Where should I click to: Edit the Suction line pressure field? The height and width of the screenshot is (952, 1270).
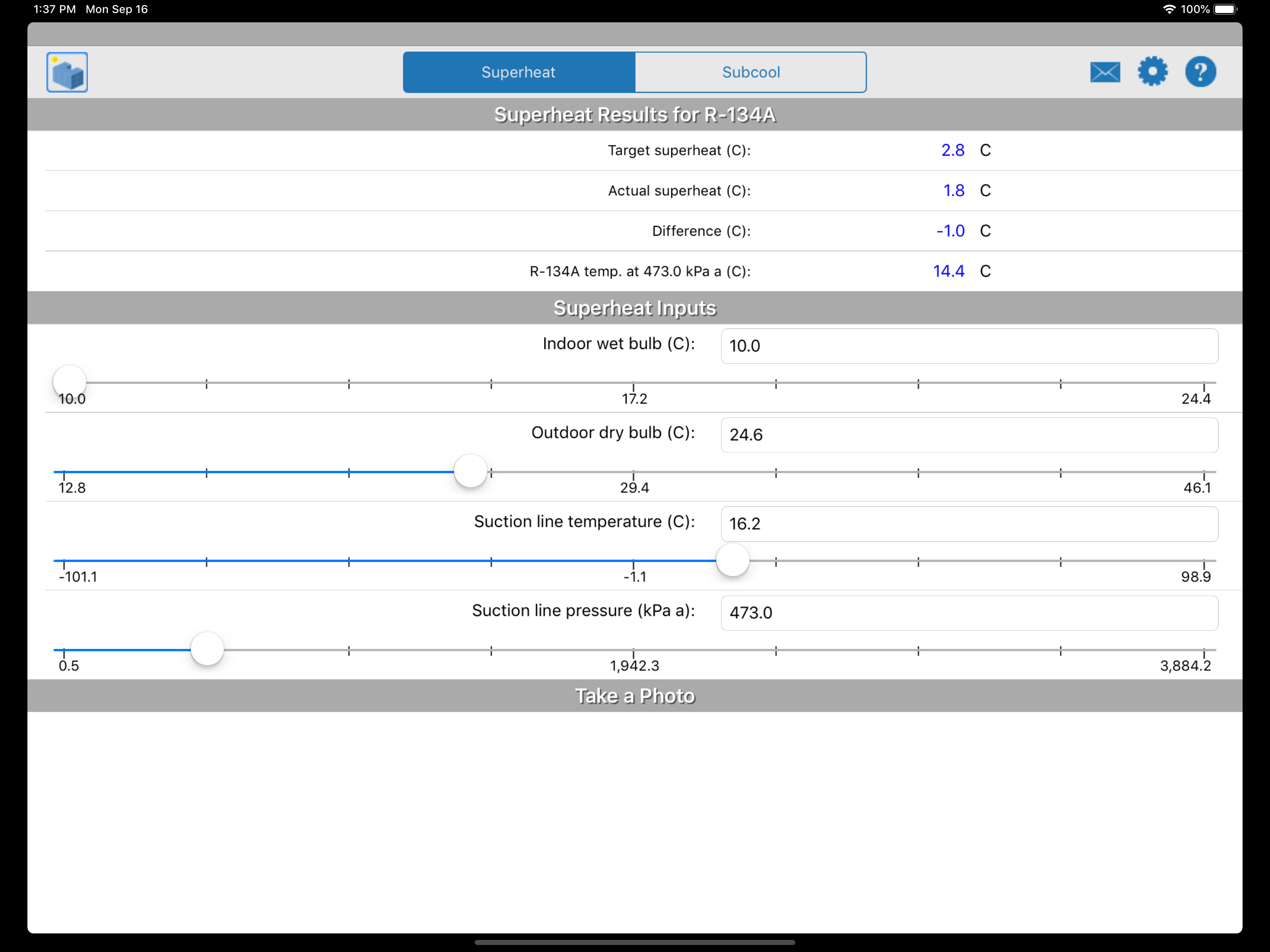[969, 613]
